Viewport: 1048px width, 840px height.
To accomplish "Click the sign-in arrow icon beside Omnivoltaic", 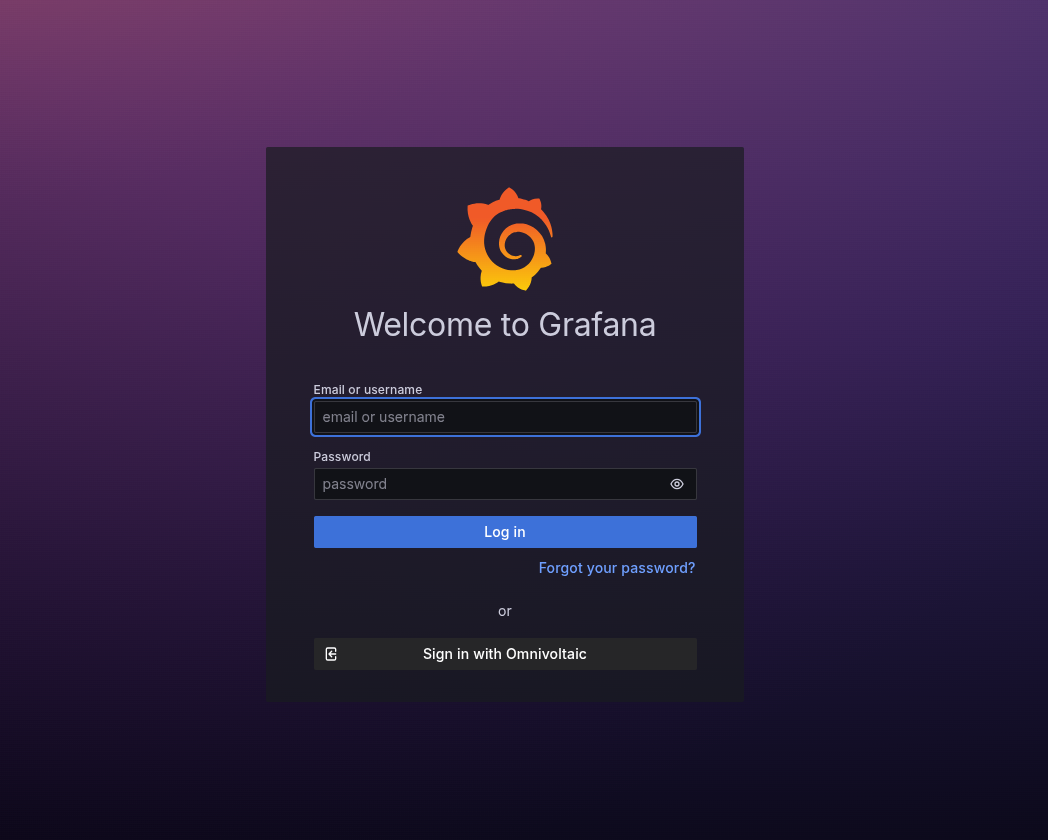I will click(331, 654).
